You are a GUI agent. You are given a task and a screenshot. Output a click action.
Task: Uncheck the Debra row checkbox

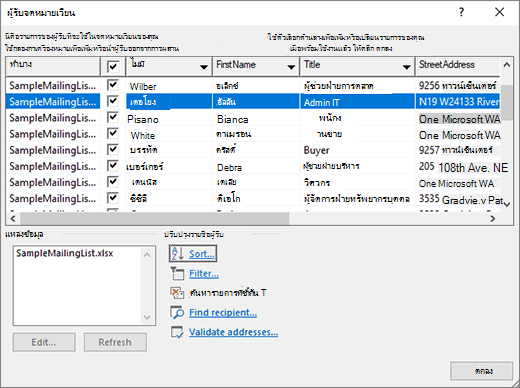point(113,166)
